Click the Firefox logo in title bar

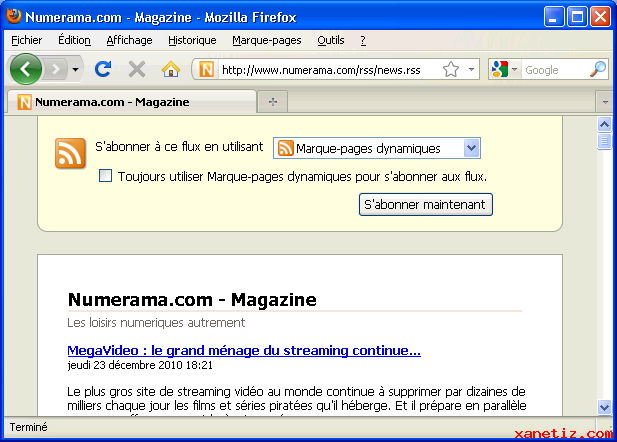[x=14, y=16]
